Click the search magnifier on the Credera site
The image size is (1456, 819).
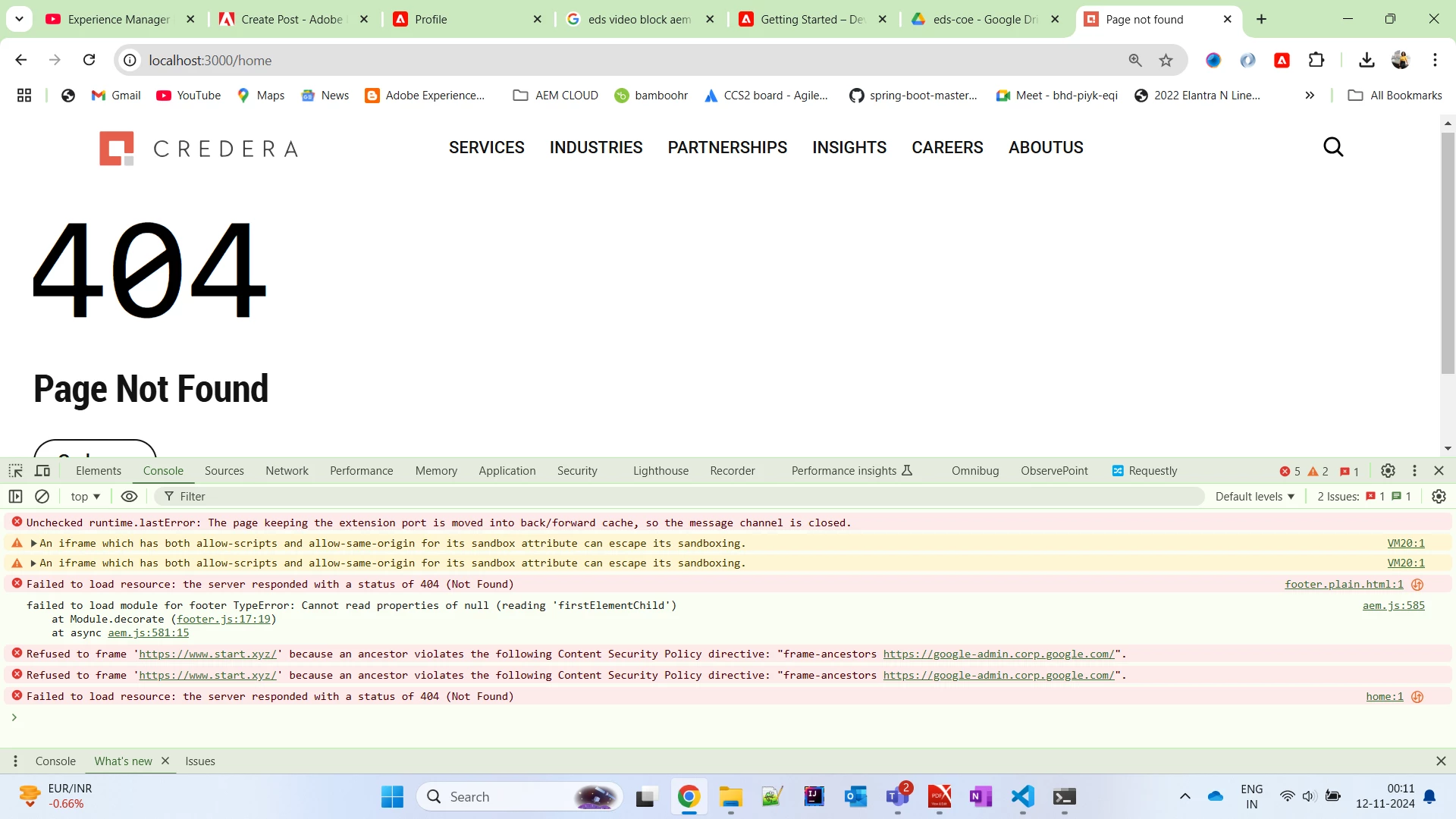coord(1333,147)
